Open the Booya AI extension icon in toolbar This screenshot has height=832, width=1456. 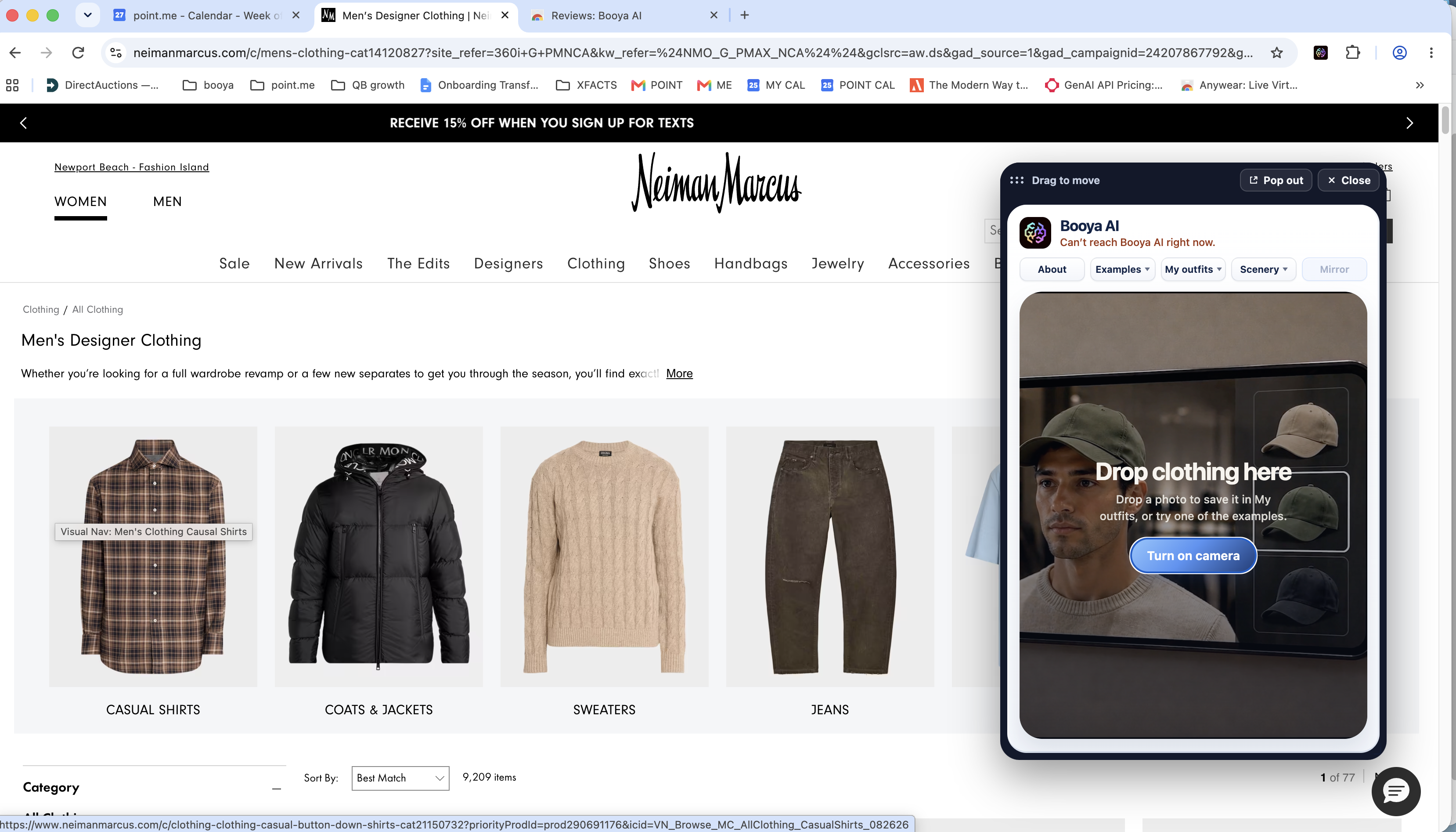pyautogui.click(x=1321, y=53)
